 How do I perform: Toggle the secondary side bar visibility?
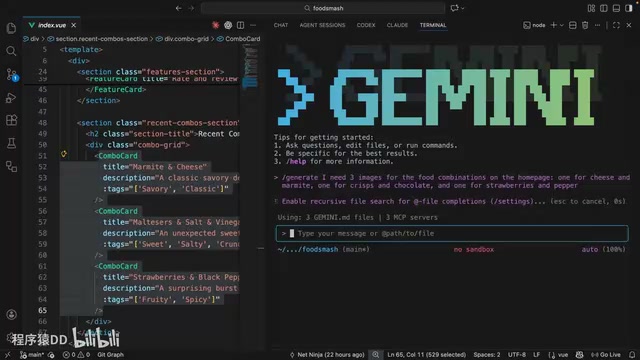click(x=629, y=8)
